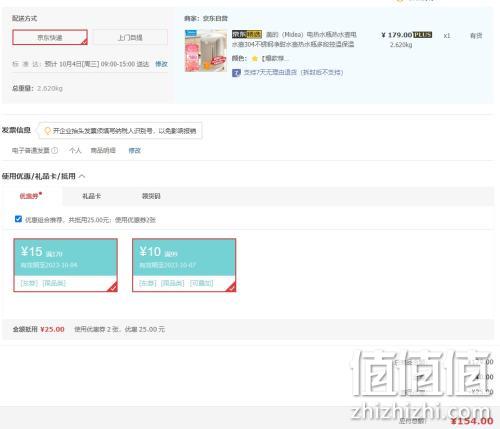Screen dimensions: 500x429
Task: Click the selected checkmark corner on ¥10 coupon
Action: [x=231, y=287]
